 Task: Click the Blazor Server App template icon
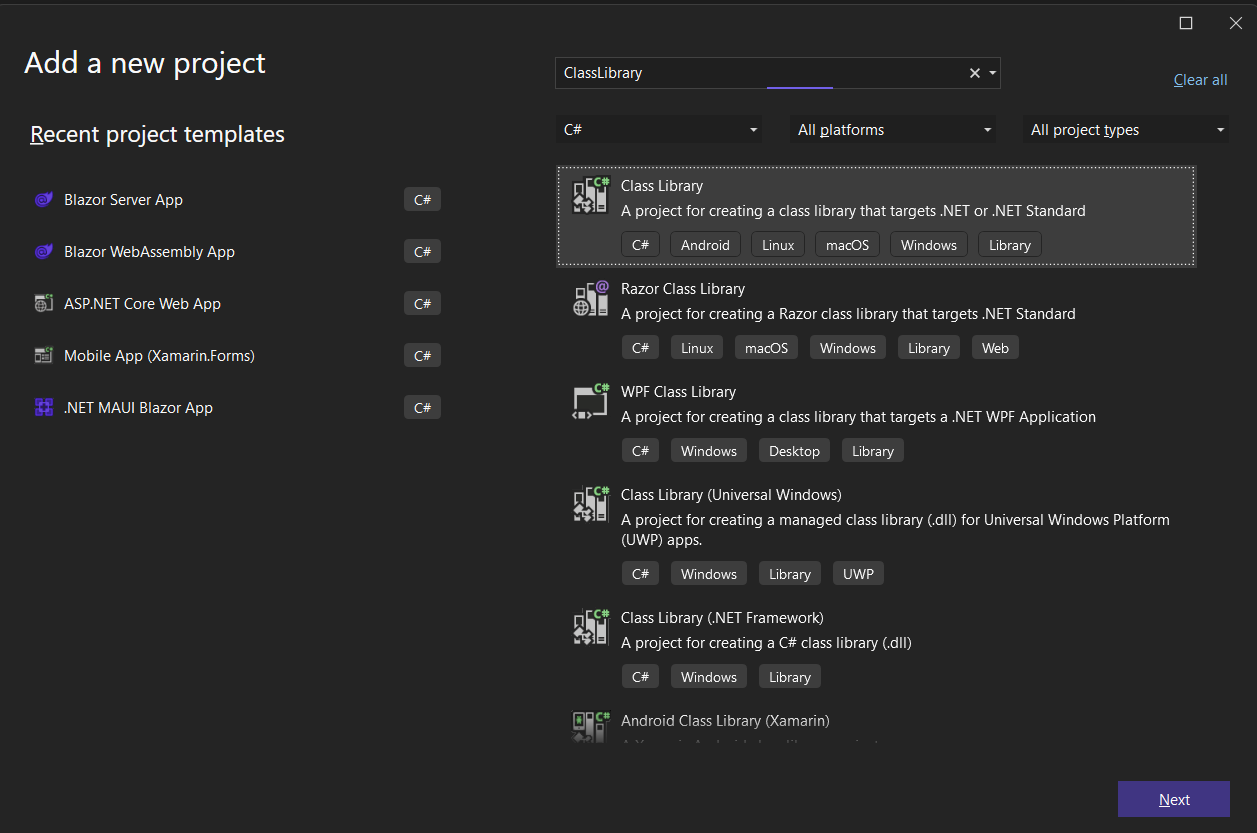pos(43,200)
